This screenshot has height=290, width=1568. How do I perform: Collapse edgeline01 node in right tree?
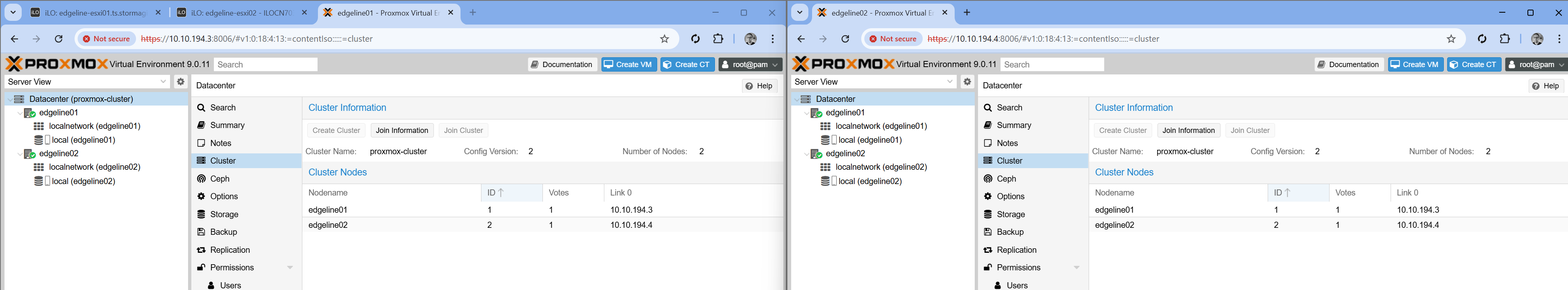[806, 113]
